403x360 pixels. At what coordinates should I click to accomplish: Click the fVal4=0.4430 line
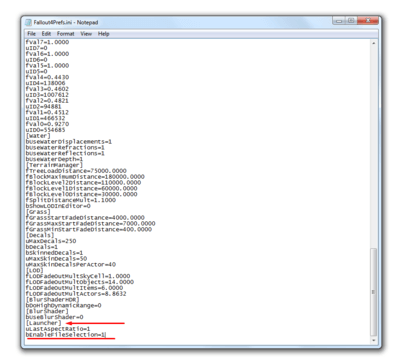[x=47, y=77]
